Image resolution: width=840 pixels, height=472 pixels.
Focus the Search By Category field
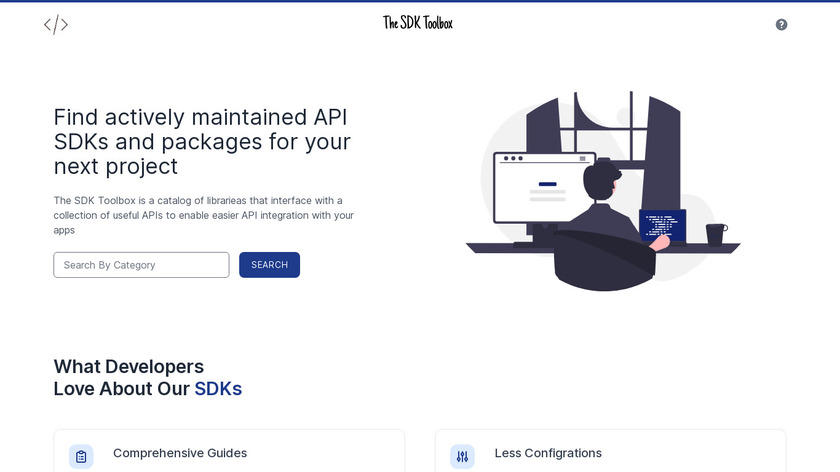tap(141, 265)
